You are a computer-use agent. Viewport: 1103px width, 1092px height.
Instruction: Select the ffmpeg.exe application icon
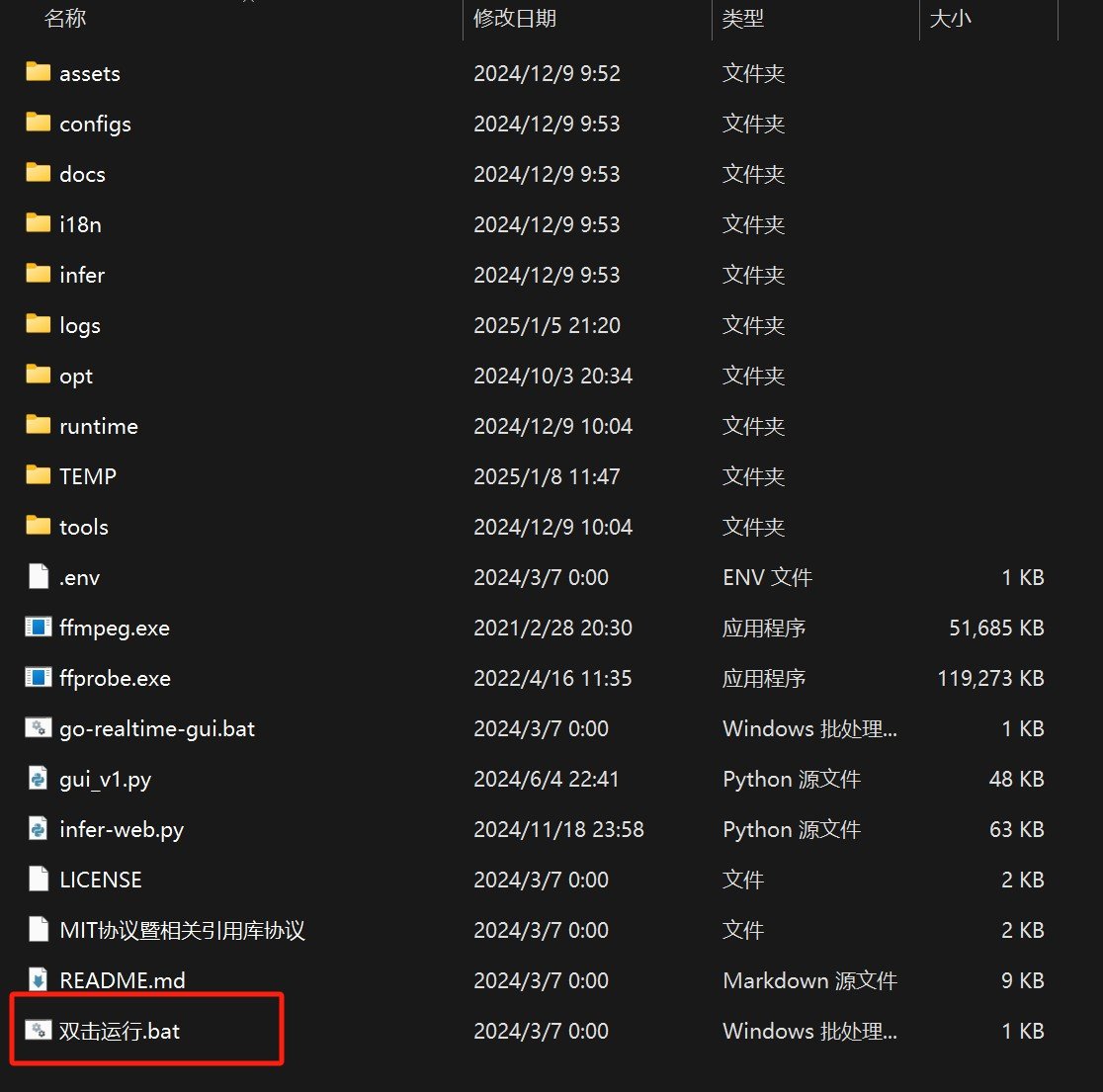pos(37,627)
